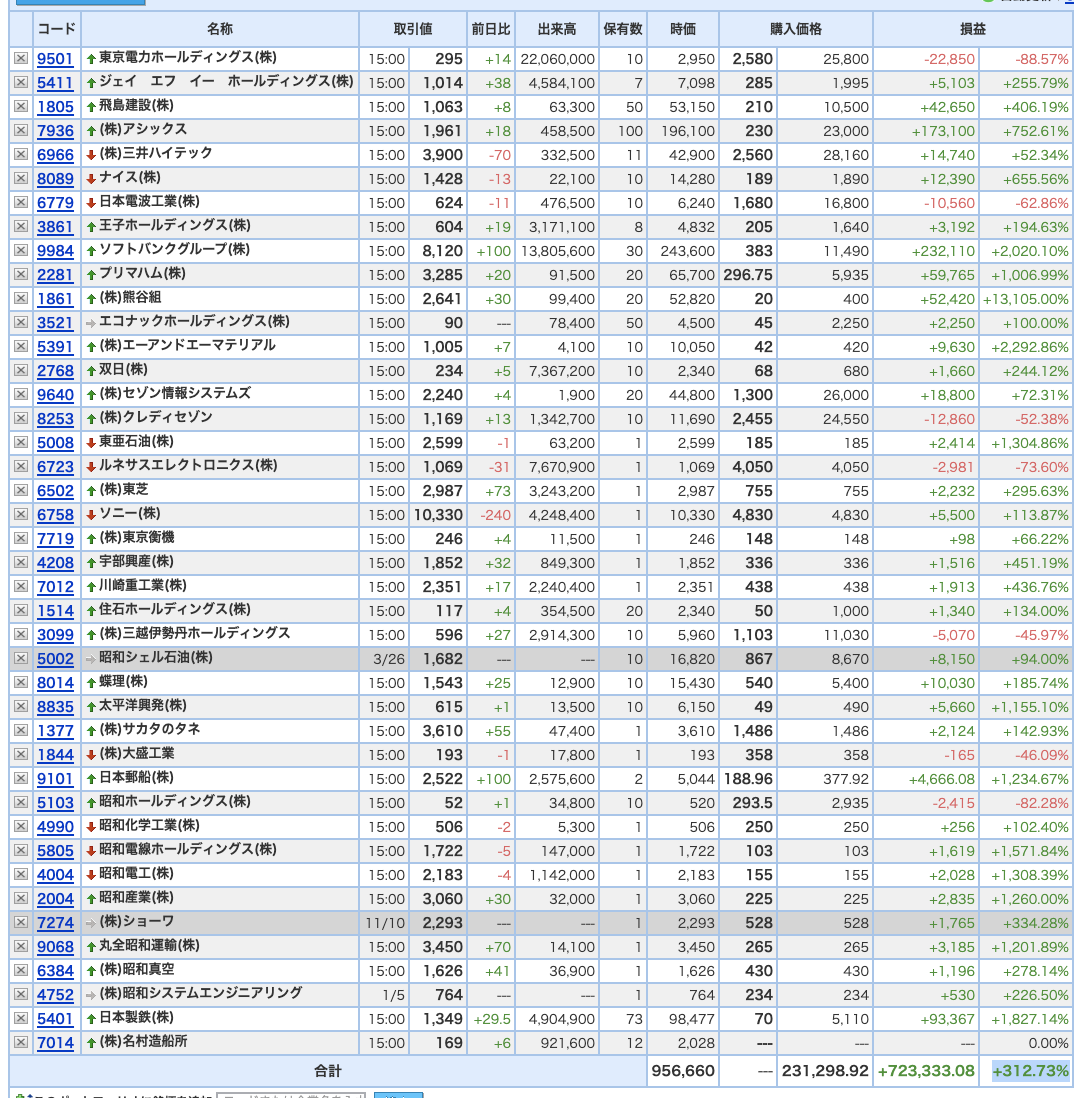Delete 8253 クレディセゾン with x icon
The height and width of the screenshot is (1098, 1074).
[21, 419]
